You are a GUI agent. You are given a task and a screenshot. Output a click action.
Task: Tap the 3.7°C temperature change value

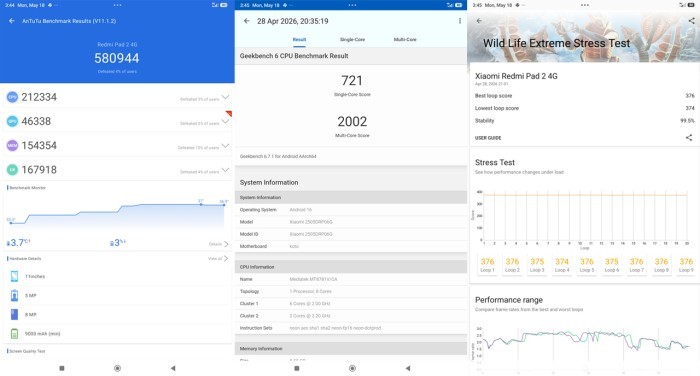pos(18,242)
